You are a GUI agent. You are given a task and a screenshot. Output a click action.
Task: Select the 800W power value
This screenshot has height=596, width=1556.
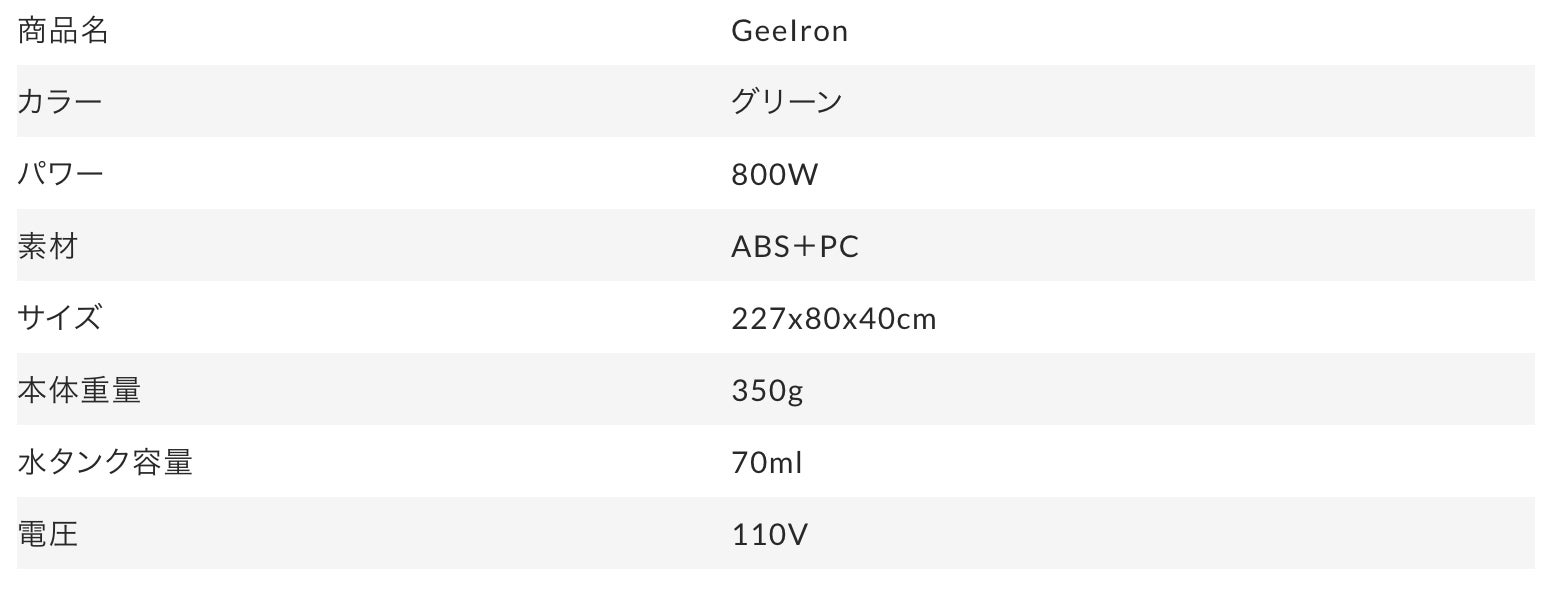[774, 175]
